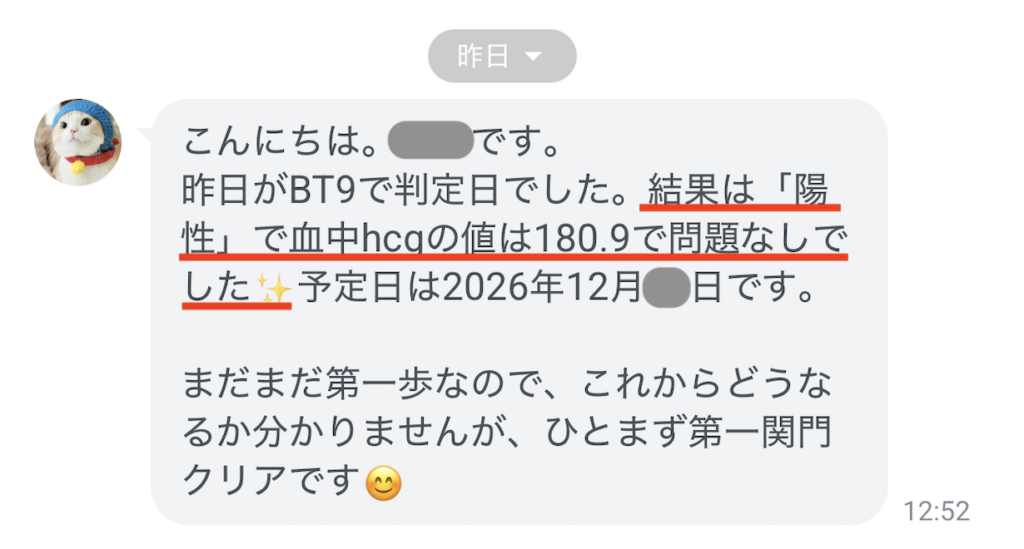The image size is (1024, 549).
Task: Click the dropdown arrow in the 昨日 pill
Action: point(533,56)
